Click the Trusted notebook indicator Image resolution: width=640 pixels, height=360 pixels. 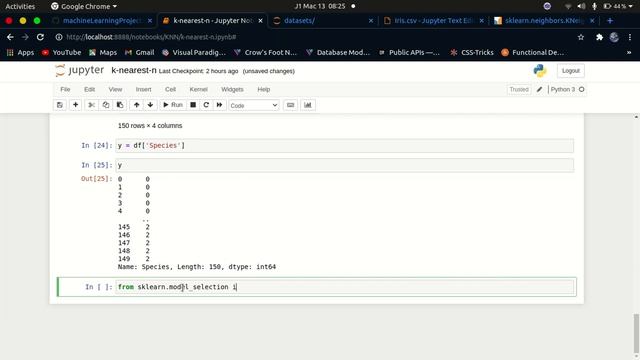tap(519, 89)
